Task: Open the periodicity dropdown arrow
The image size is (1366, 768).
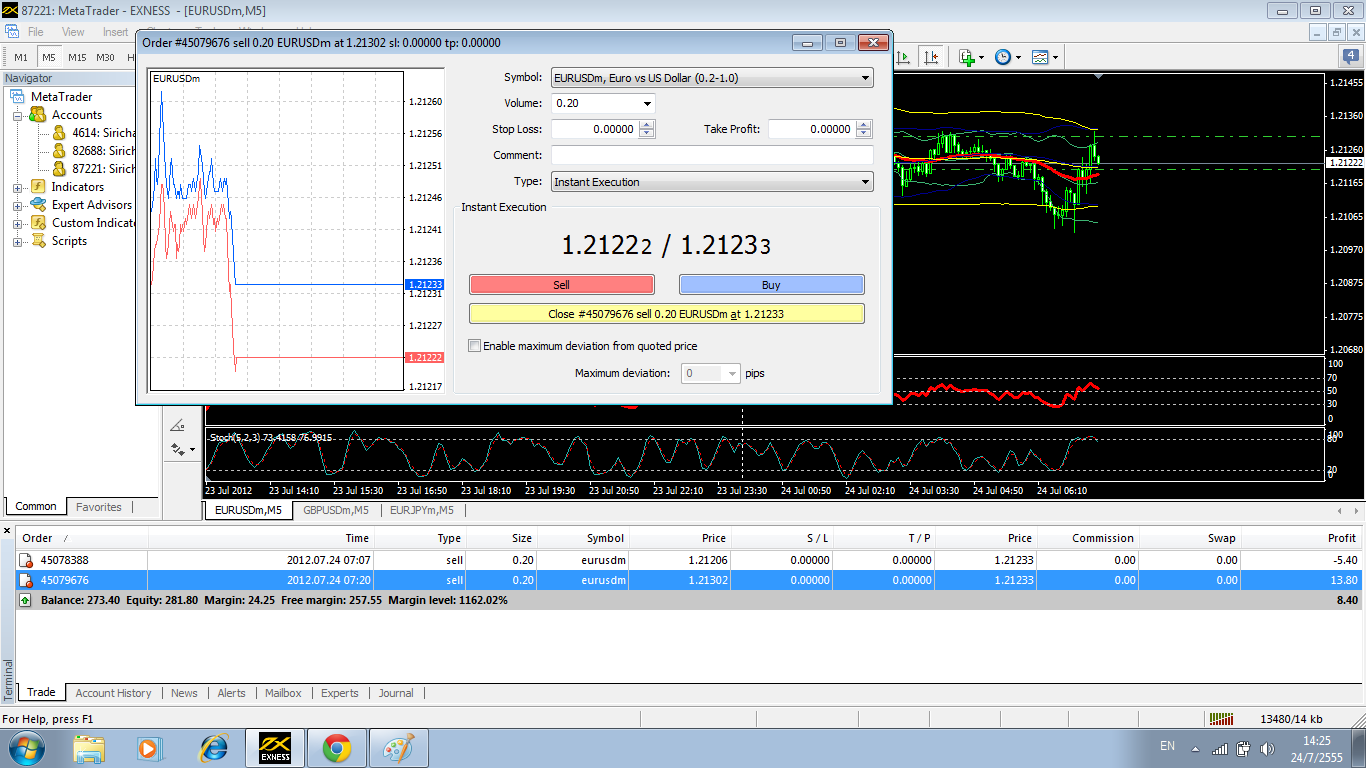Action: (1018, 57)
